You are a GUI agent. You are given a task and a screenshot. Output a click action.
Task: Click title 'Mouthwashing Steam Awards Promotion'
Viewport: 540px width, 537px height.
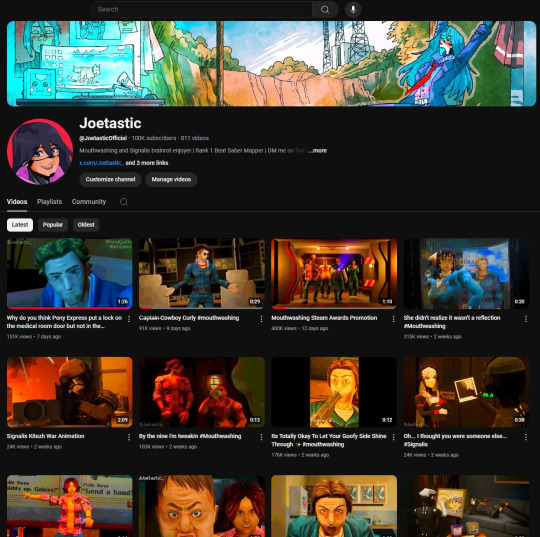click(324, 318)
